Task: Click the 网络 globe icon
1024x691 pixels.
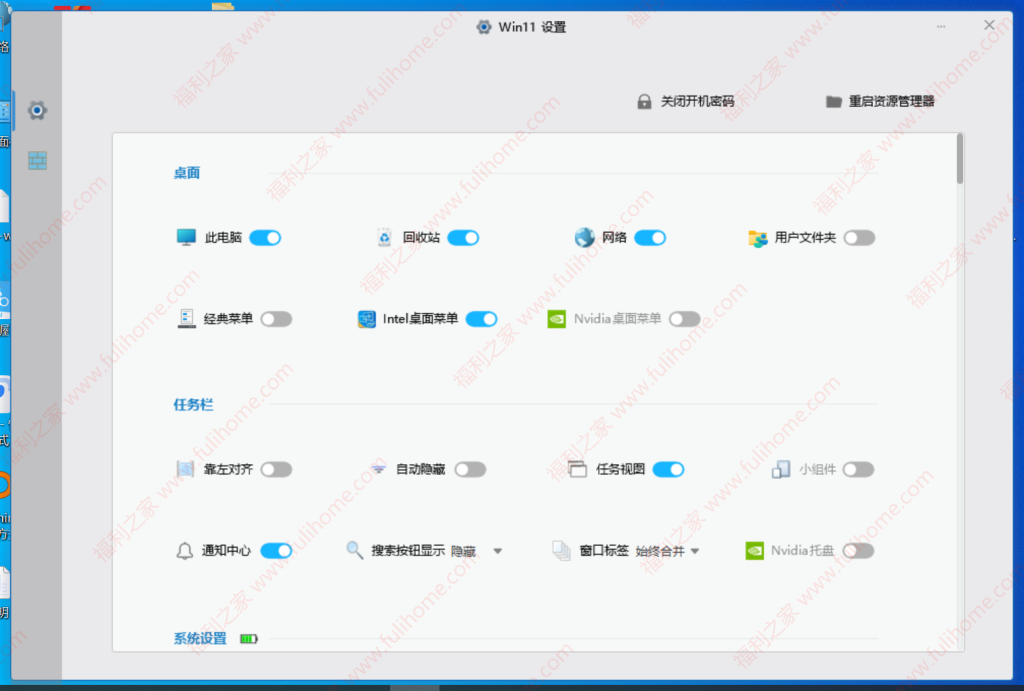Action: [584, 237]
